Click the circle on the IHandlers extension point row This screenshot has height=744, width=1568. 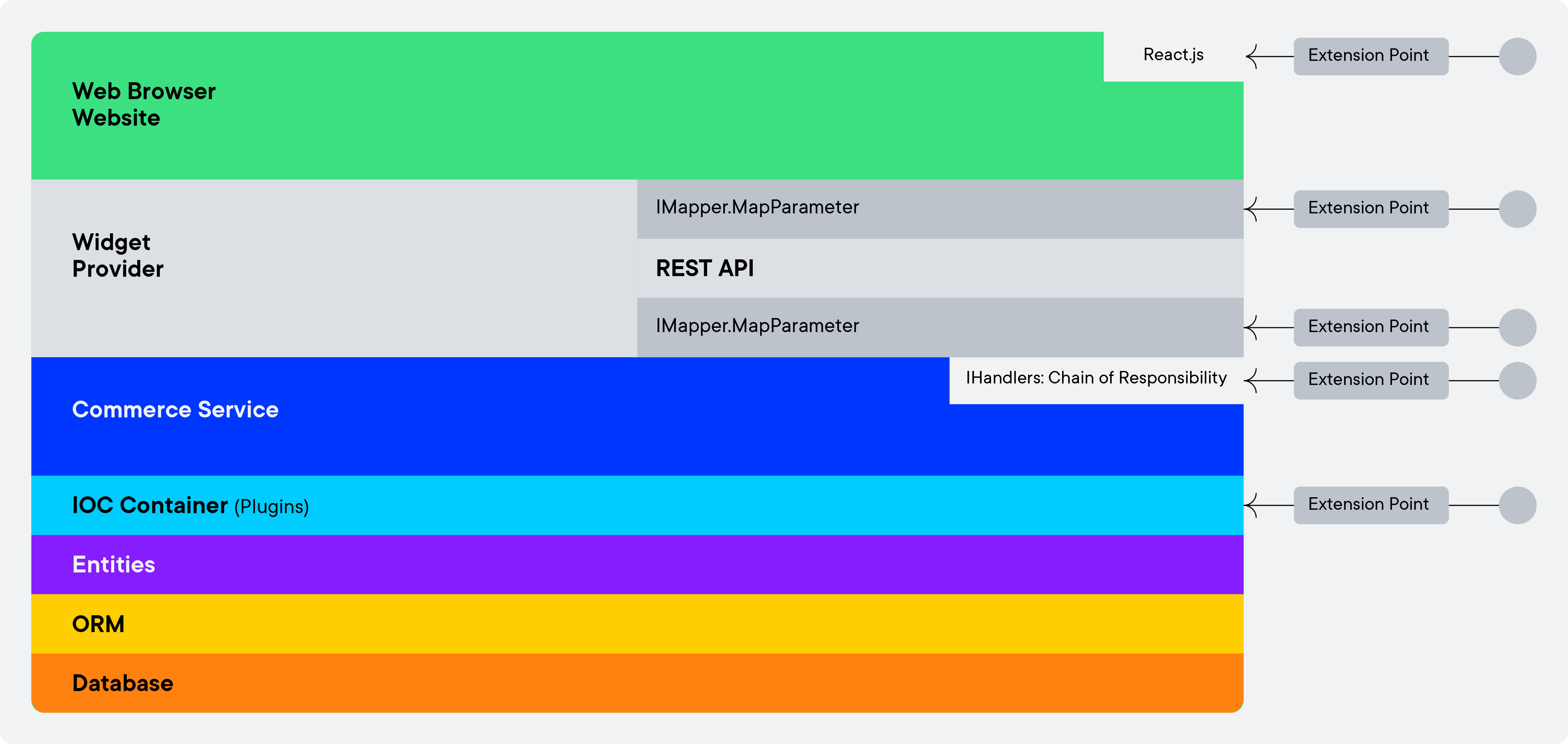[x=1517, y=380]
